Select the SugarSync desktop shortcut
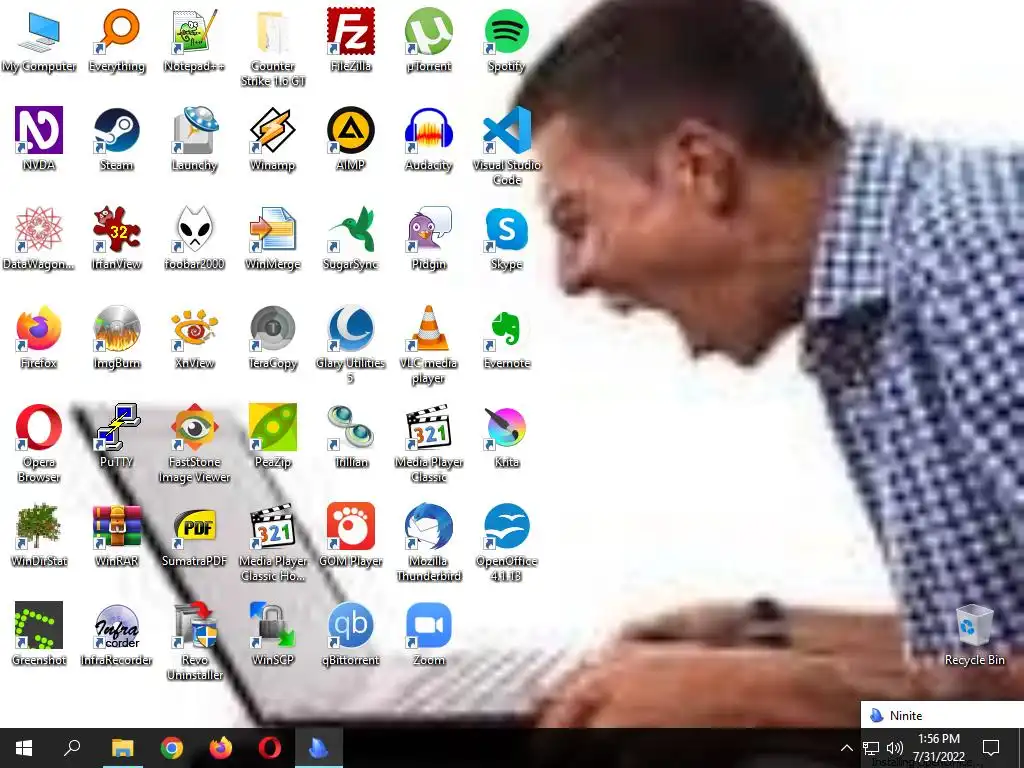Image resolution: width=1024 pixels, height=768 pixels. (x=351, y=238)
